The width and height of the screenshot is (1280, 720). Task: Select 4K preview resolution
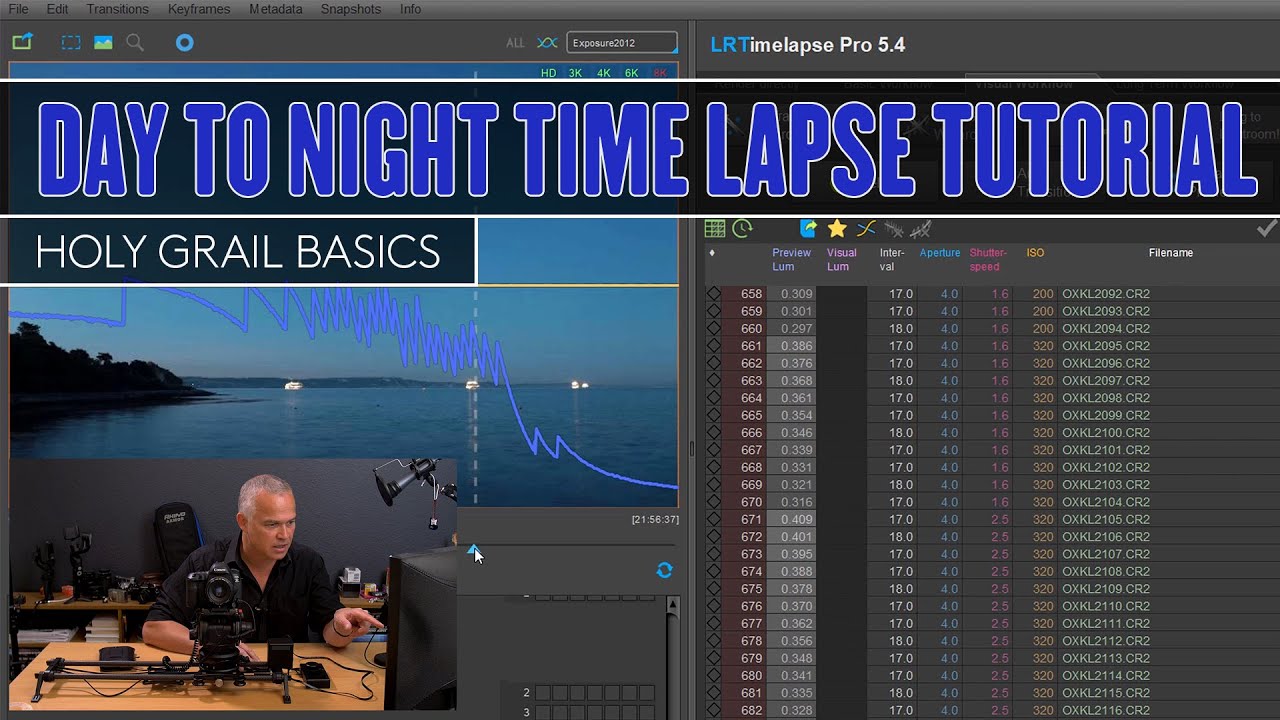click(604, 73)
